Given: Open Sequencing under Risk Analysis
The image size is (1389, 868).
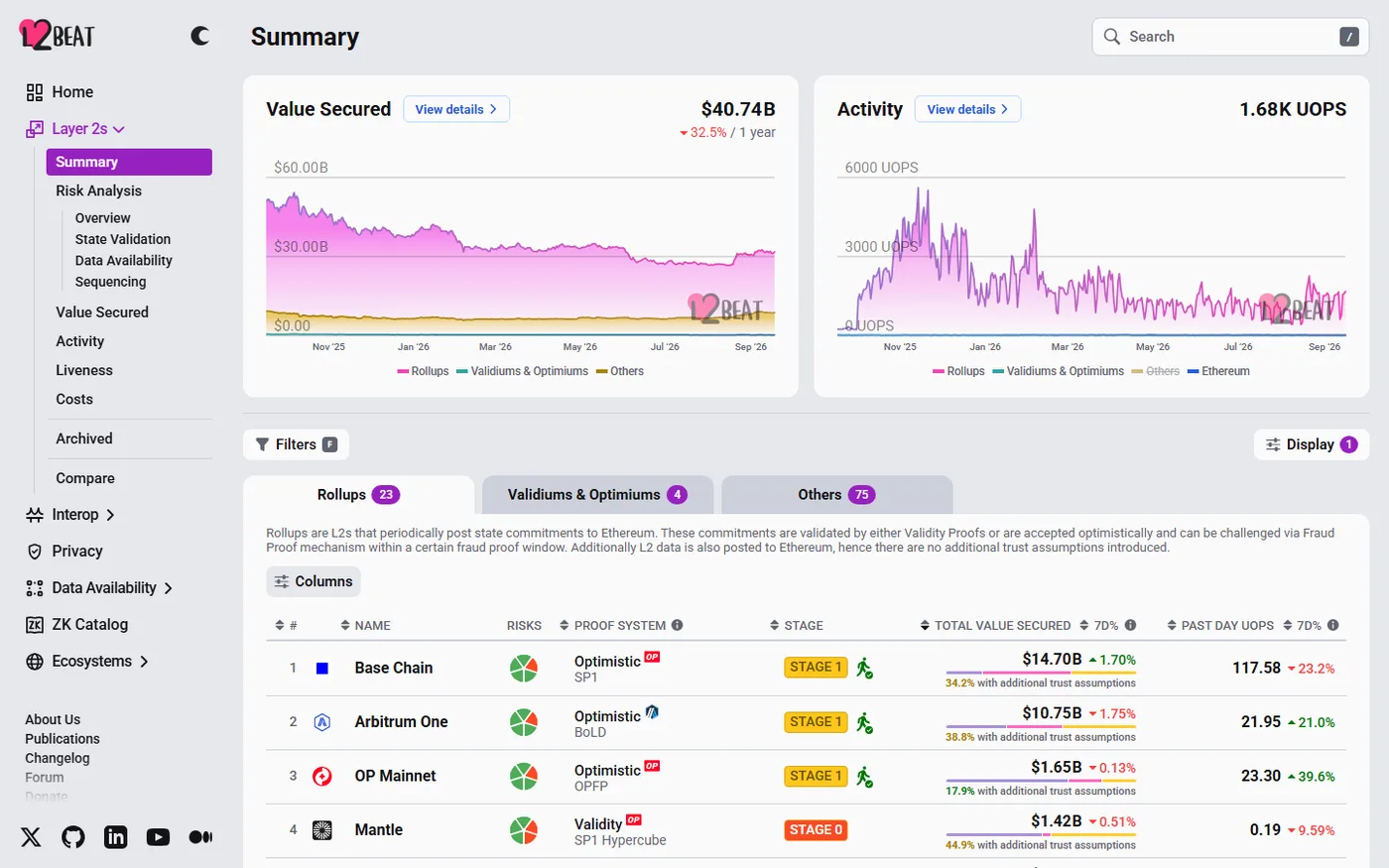Looking at the screenshot, I should [x=110, y=282].
